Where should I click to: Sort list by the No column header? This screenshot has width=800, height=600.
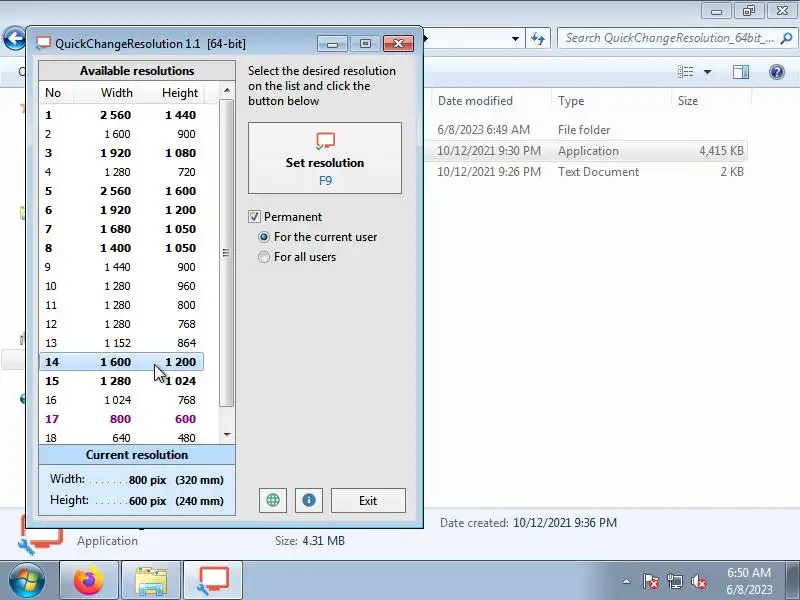coord(56,93)
